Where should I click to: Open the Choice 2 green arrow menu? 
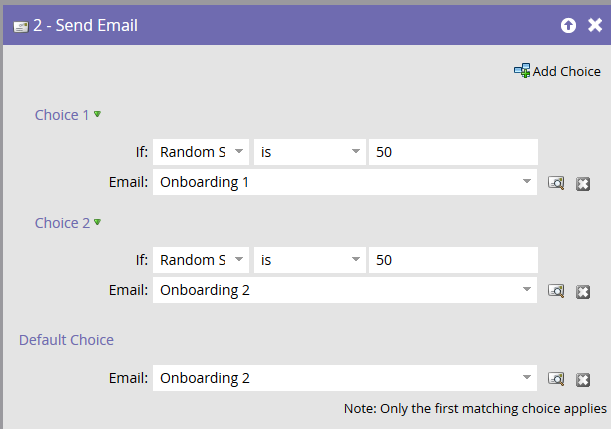pos(97,222)
